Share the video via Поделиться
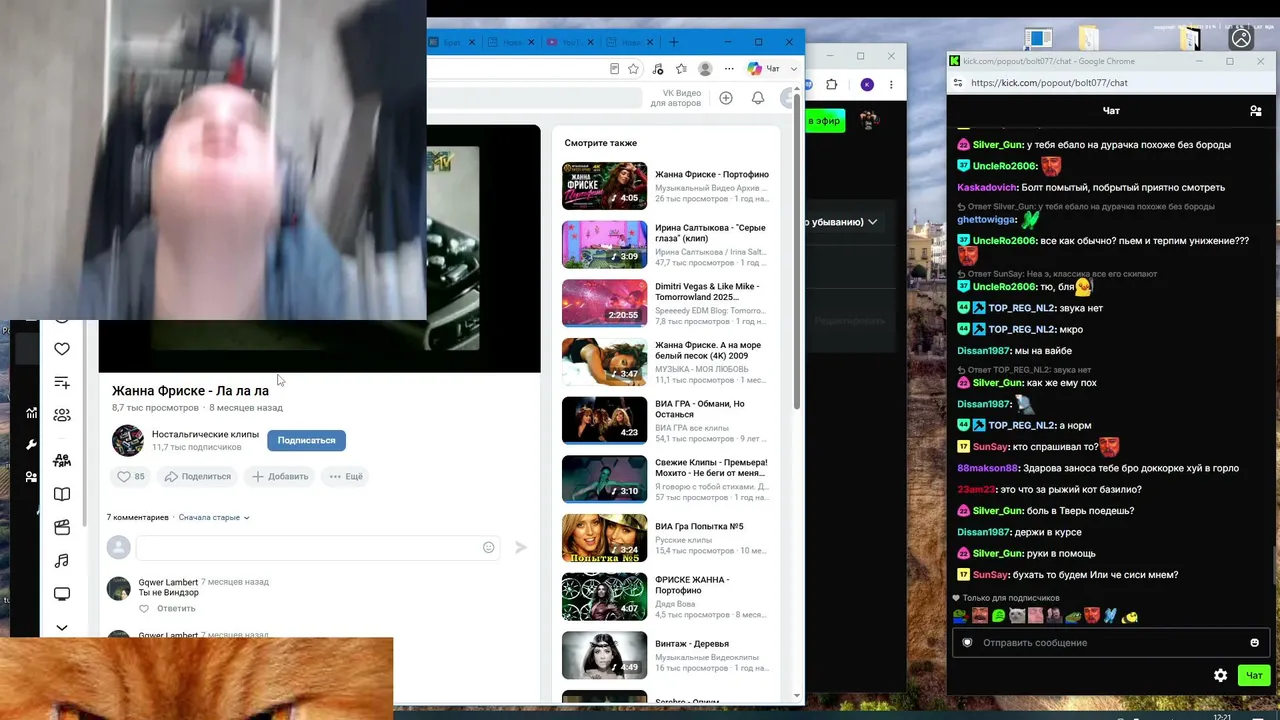The width and height of the screenshot is (1280, 720). [x=198, y=477]
